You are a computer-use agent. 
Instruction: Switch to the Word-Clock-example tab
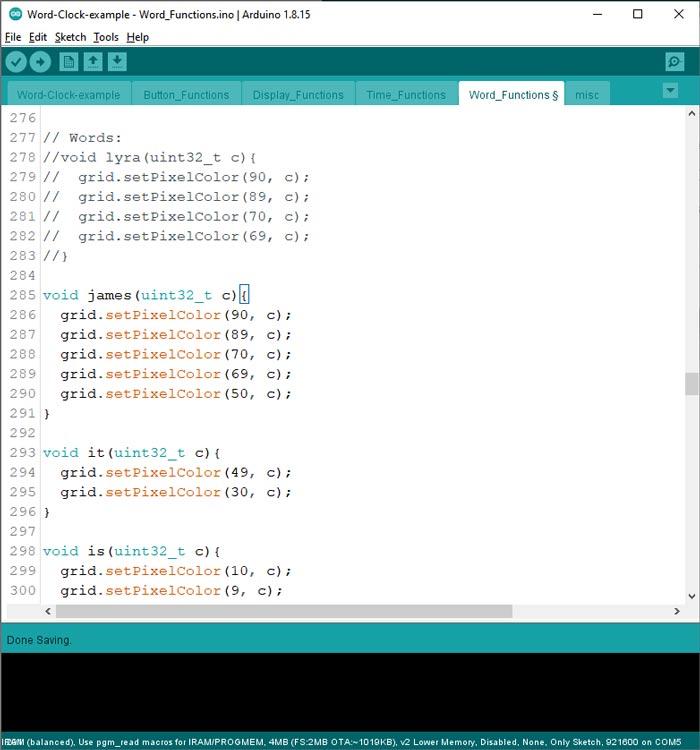pos(68,95)
